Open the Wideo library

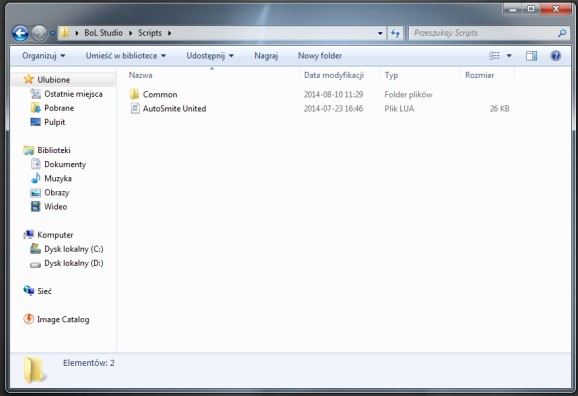coord(55,206)
